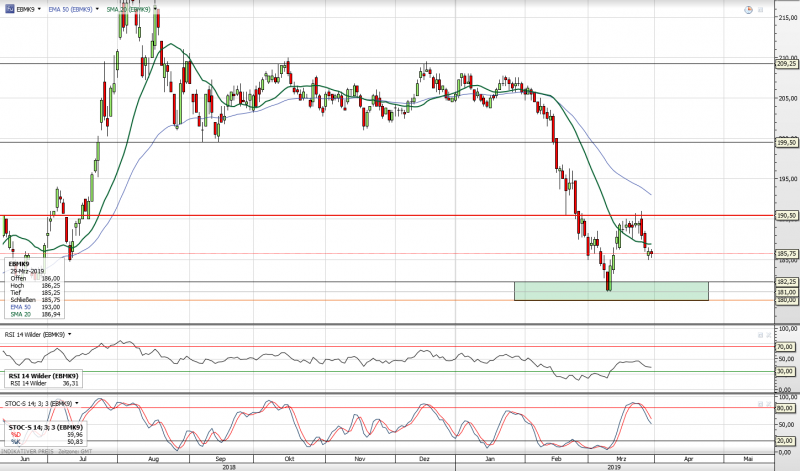Select the green support zone rectangle
This screenshot has width=800, height=471.
click(x=610, y=291)
